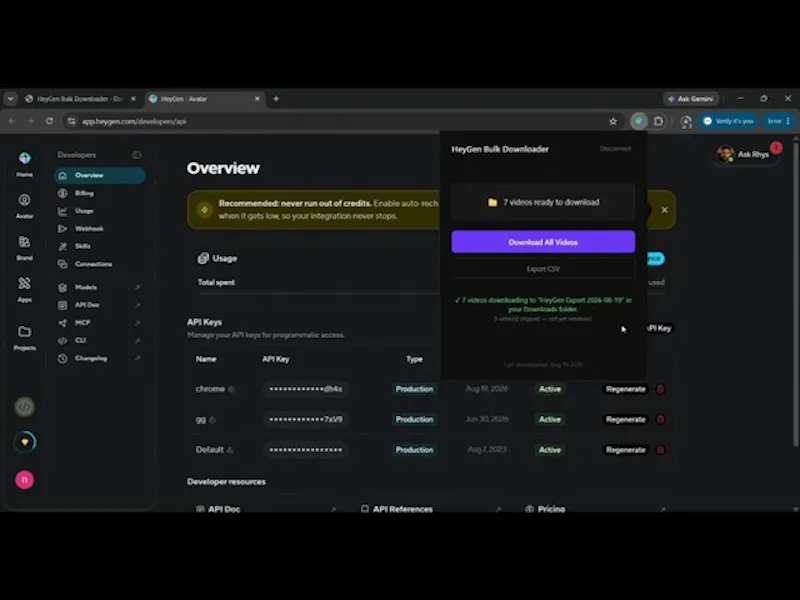Open API Doc sidebar link
The height and width of the screenshot is (600, 800).
coord(99,305)
